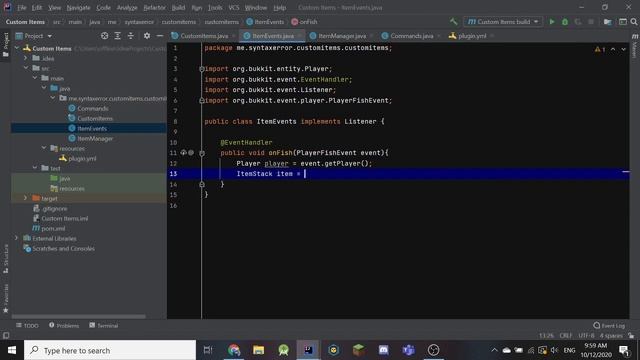Viewport: 640px width, 360px height.
Task: Open OBS Studio from taskbar
Action: pyautogui.click(x=433, y=350)
